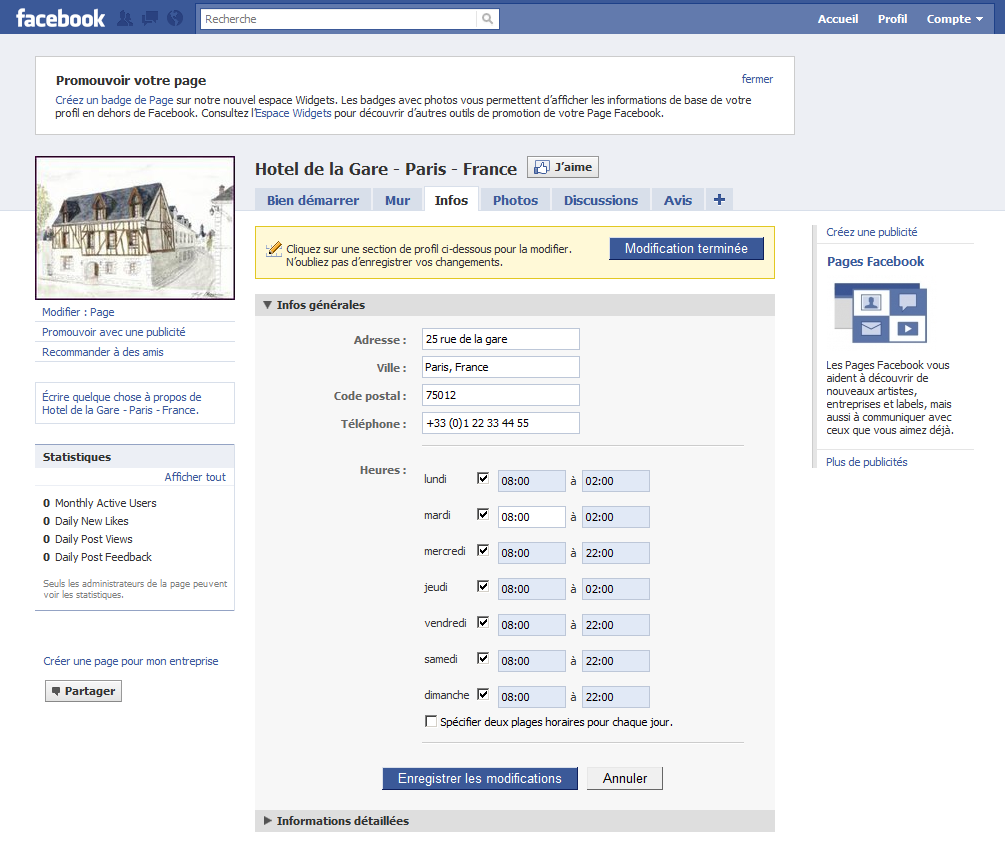The height and width of the screenshot is (844, 1005).
Task: Click the Adresse input field
Action: pyautogui.click(x=501, y=339)
